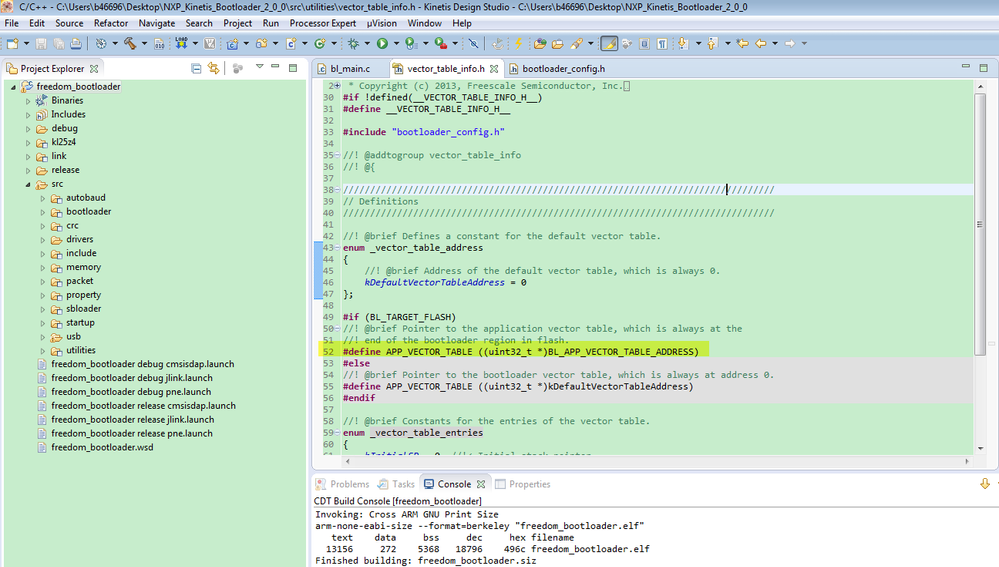Open the Processor Expert menu
This screenshot has height=567, width=999.
coord(323,23)
